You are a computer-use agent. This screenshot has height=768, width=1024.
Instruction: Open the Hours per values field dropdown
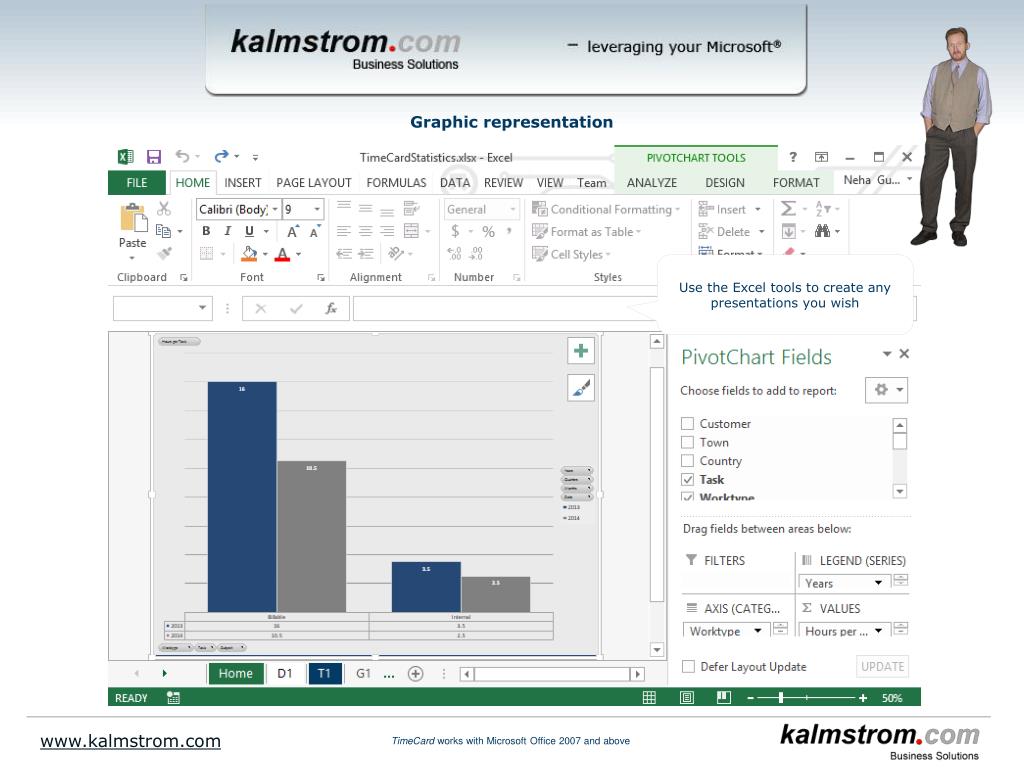878,630
